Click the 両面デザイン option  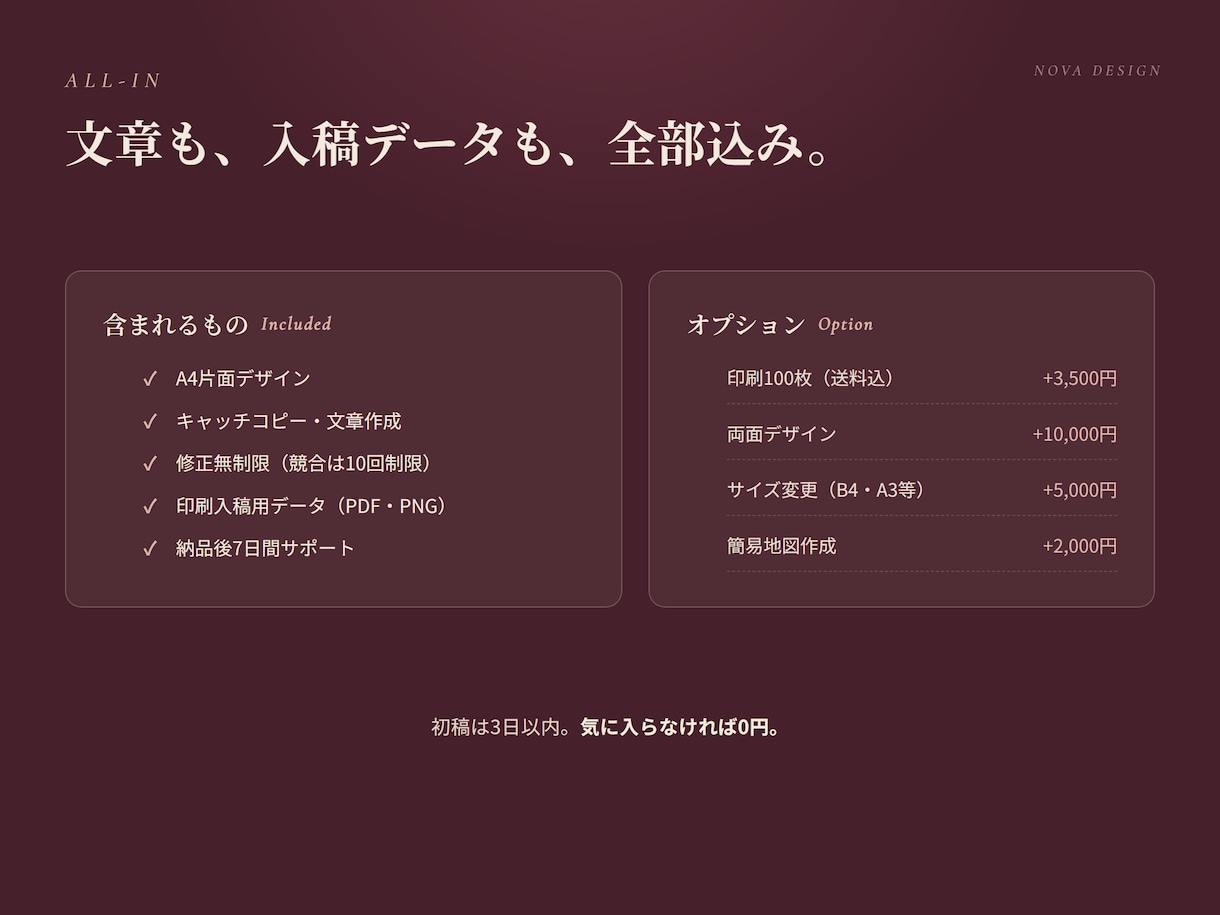coord(781,434)
